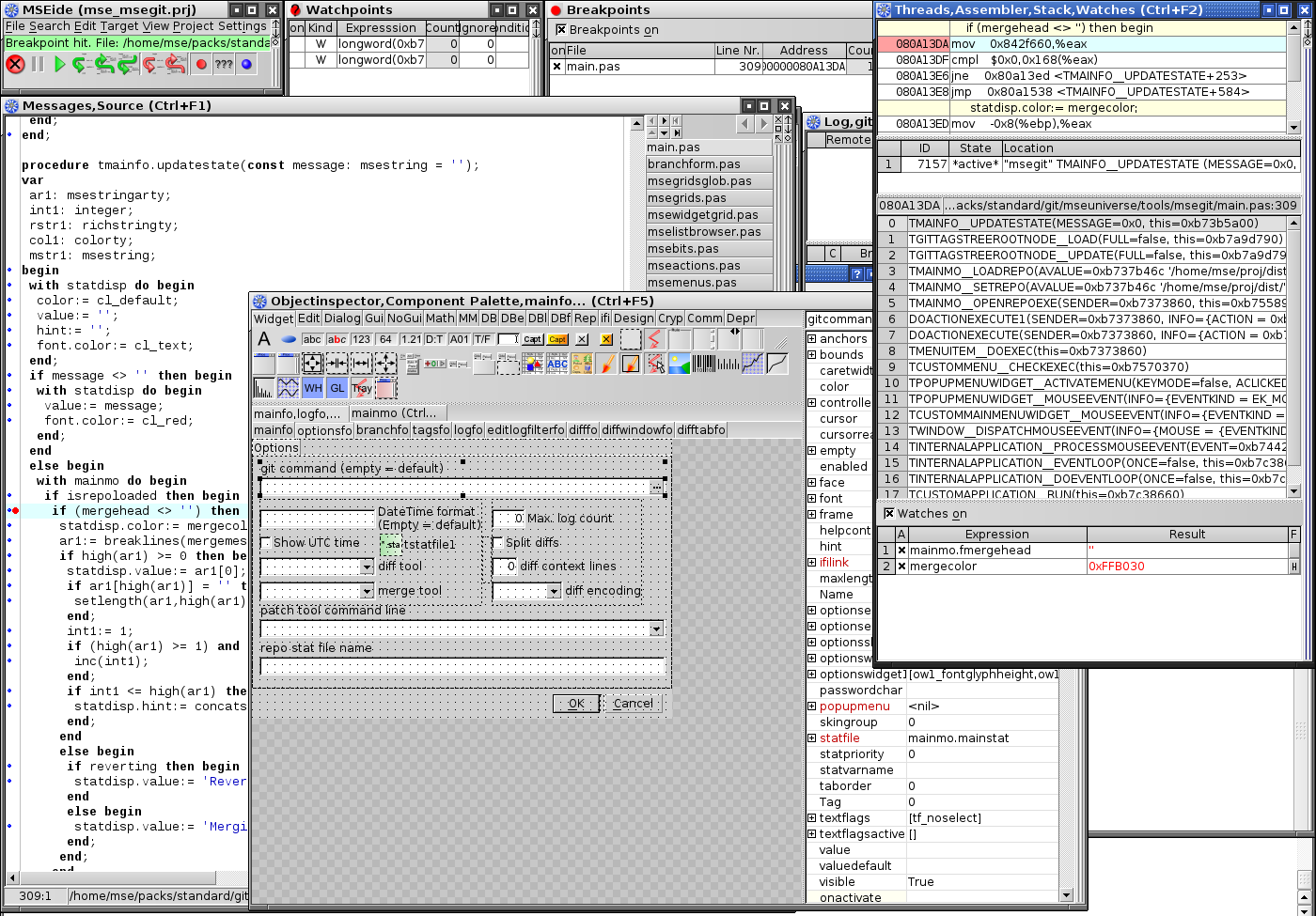The height and width of the screenshot is (916, 1316).
Task: Click the Cancel button in options form
Action: point(633,704)
